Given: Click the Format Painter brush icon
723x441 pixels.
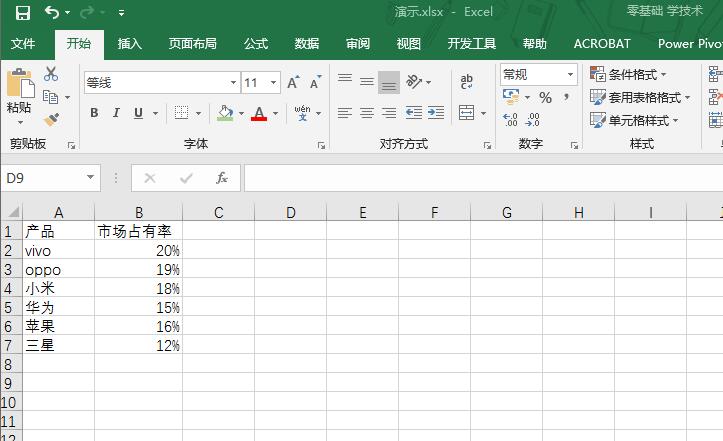Looking at the screenshot, I should 51,120.
